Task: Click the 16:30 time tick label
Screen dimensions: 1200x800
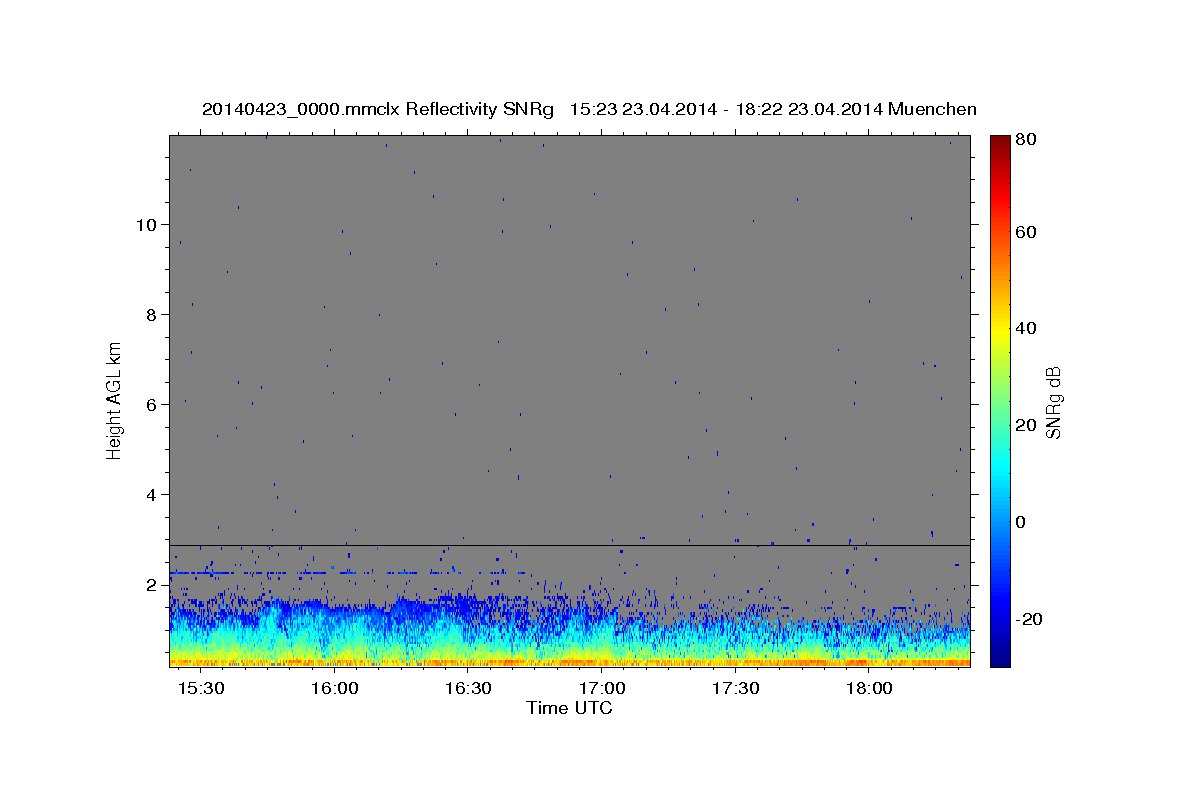Action: [x=468, y=689]
